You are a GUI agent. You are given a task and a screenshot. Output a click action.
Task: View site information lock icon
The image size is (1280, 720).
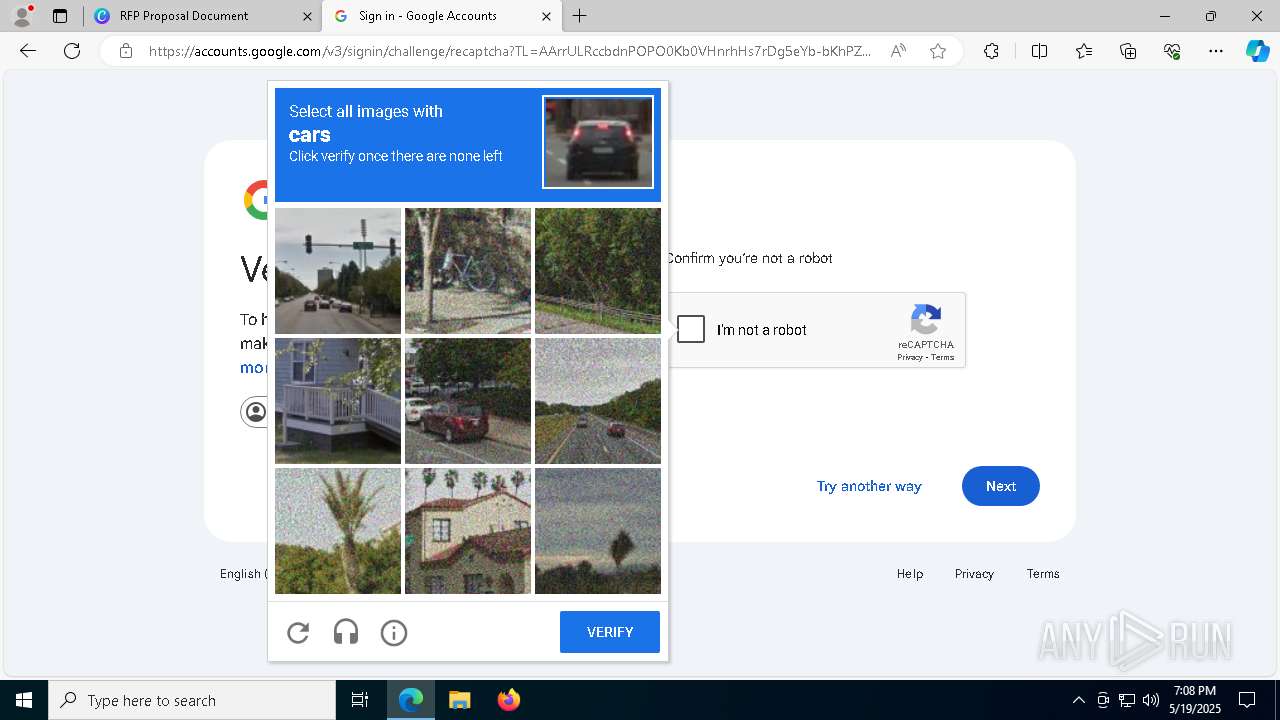pos(126,51)
